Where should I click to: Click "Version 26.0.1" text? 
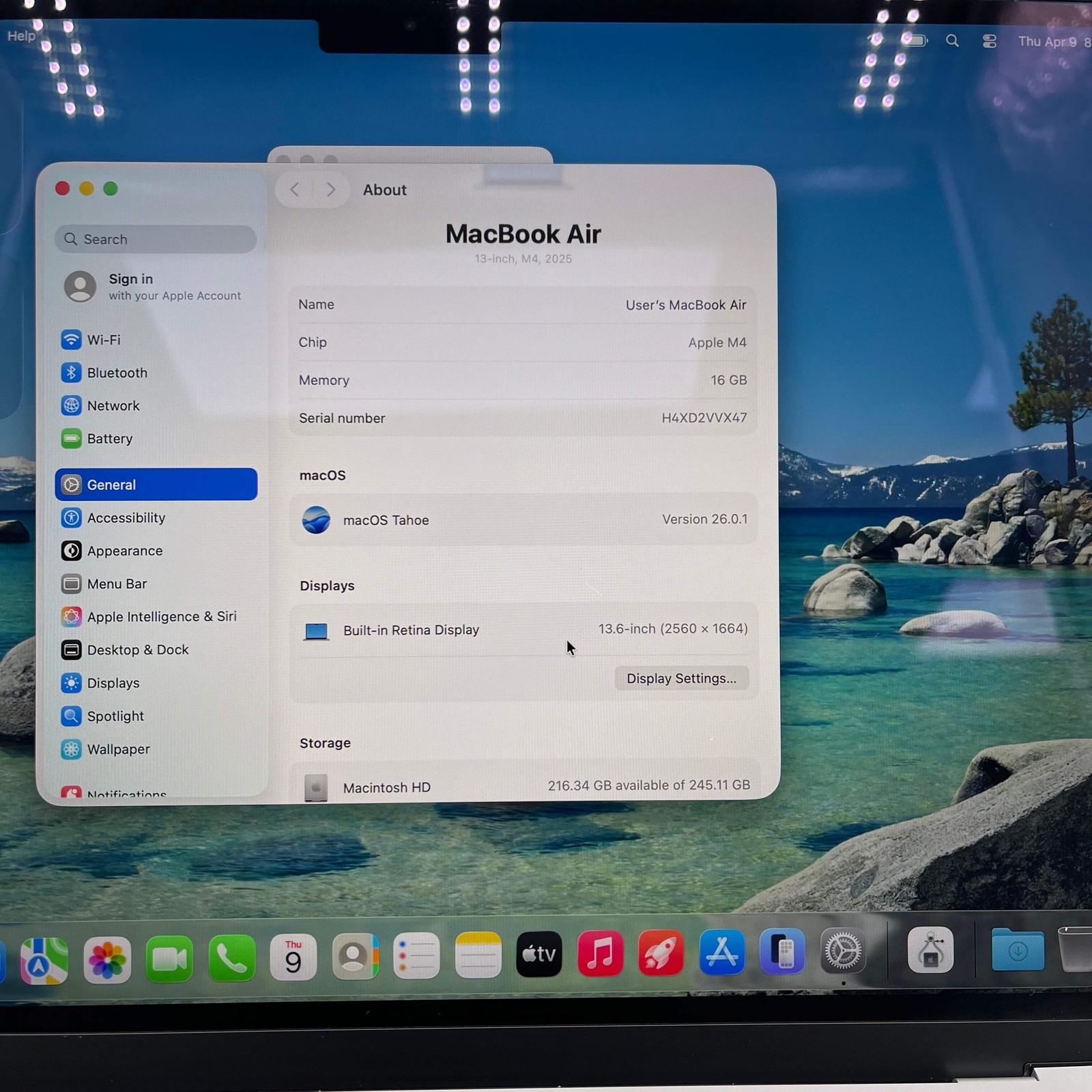coord(705,519)
